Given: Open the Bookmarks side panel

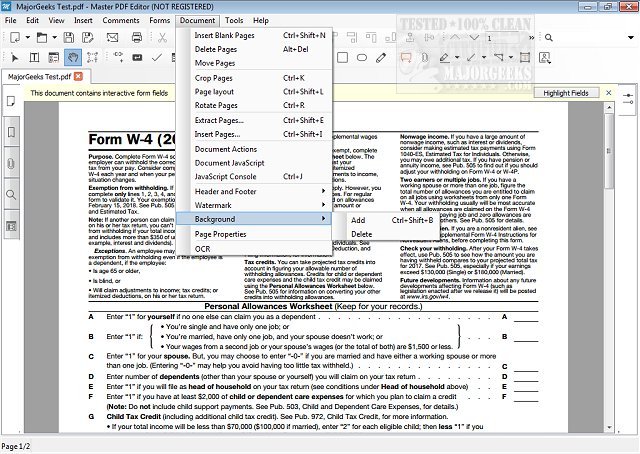Looking at the screenshot, I should pos(11,132).
